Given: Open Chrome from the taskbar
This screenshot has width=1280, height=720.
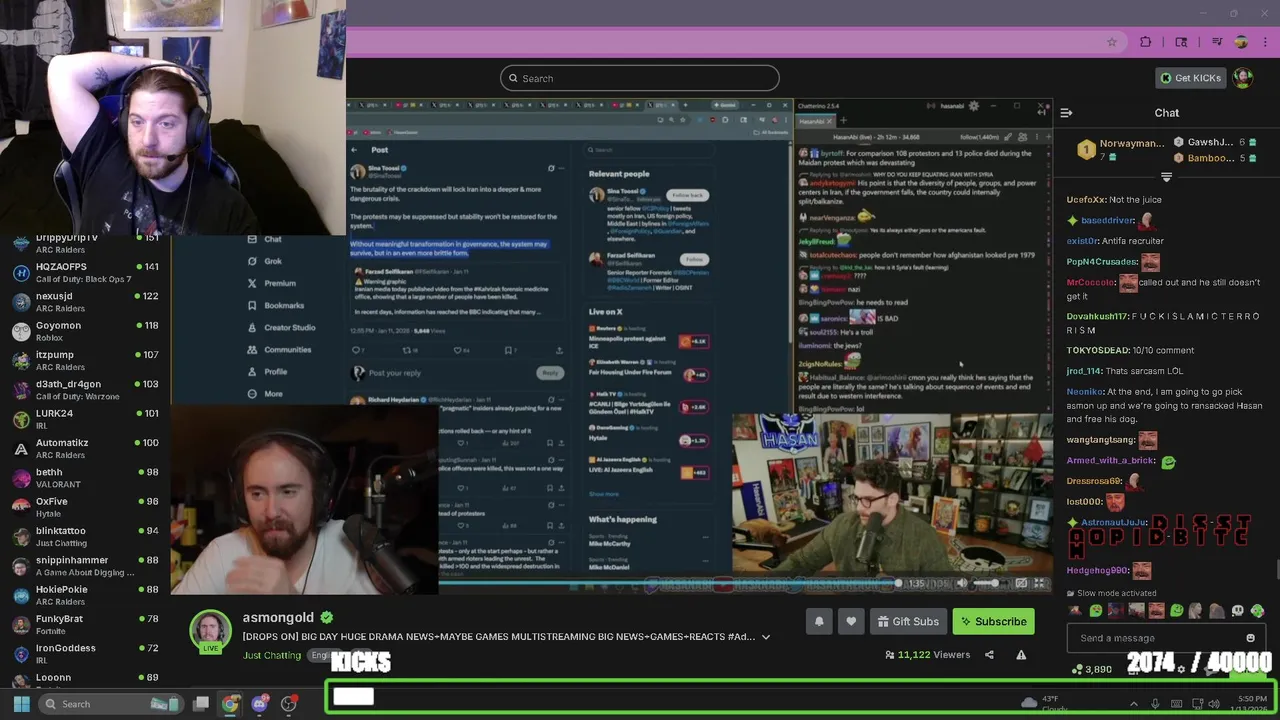Looking at the screenshot, I should (231, 704).
